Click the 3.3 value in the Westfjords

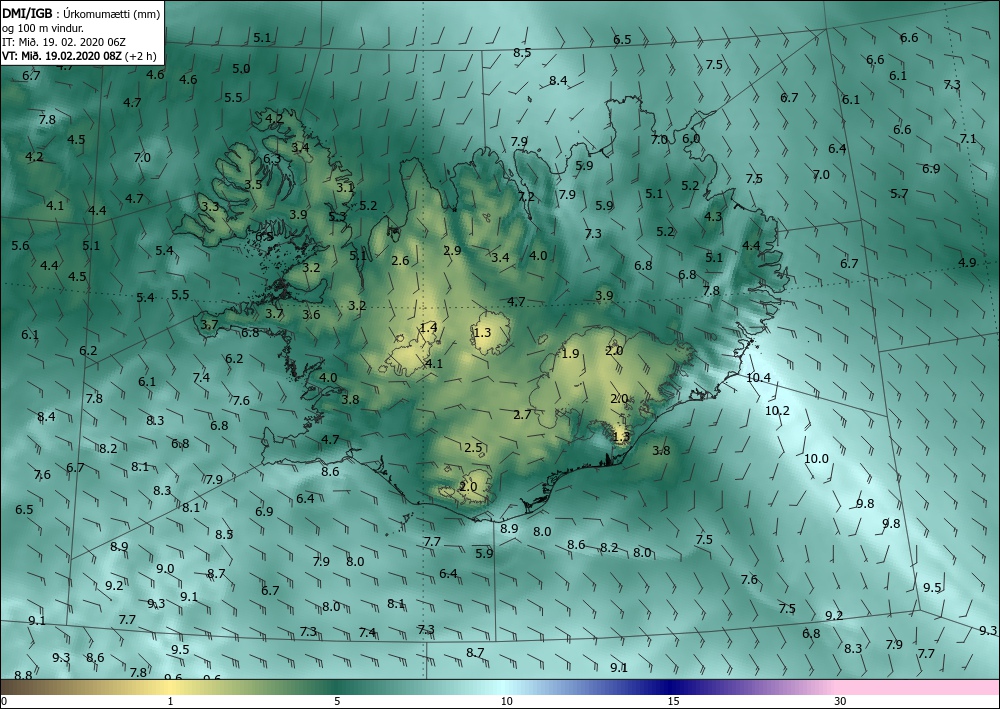[x=210, y=207]
